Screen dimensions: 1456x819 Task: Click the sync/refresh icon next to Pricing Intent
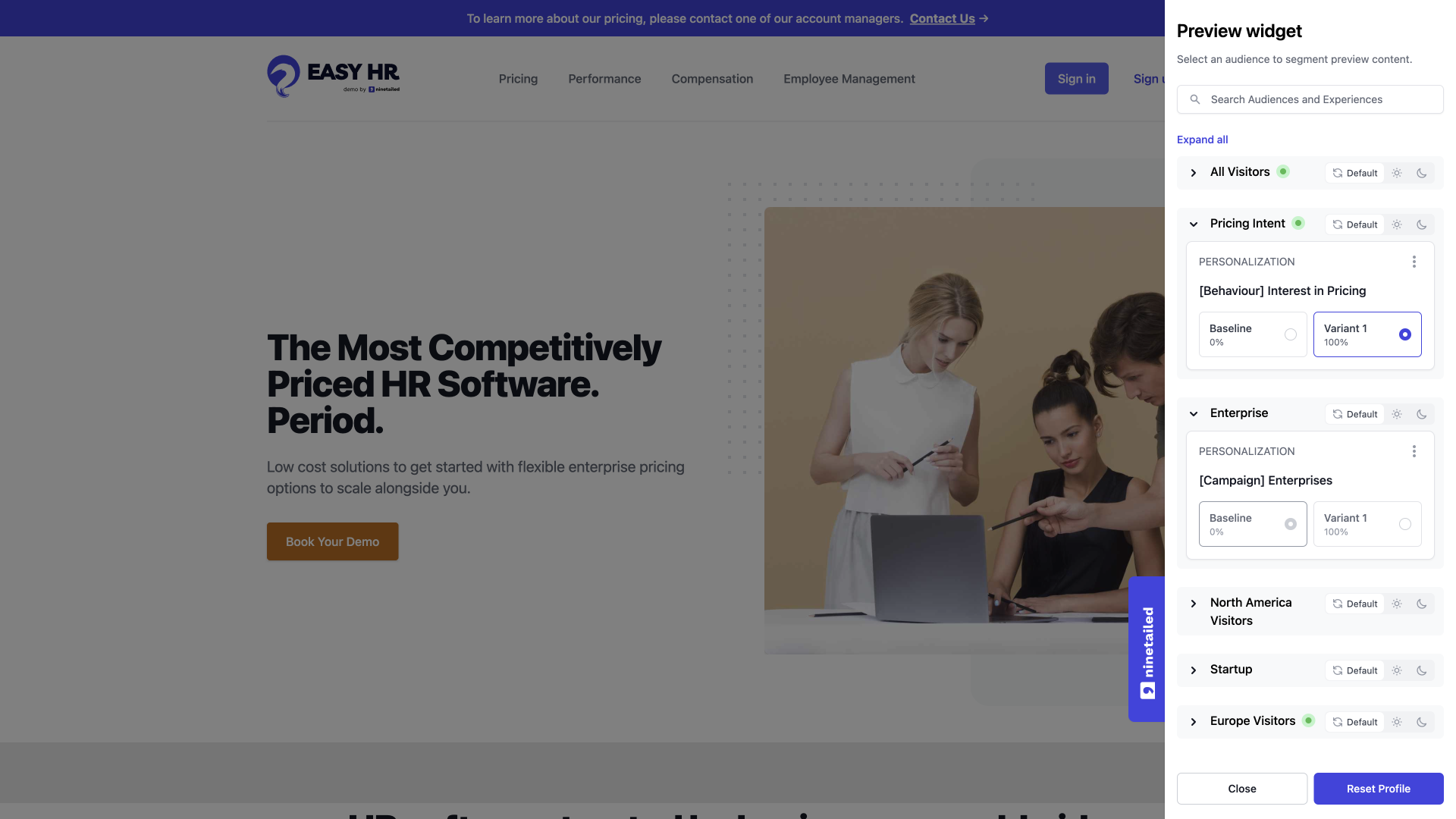click(1337, 224)
